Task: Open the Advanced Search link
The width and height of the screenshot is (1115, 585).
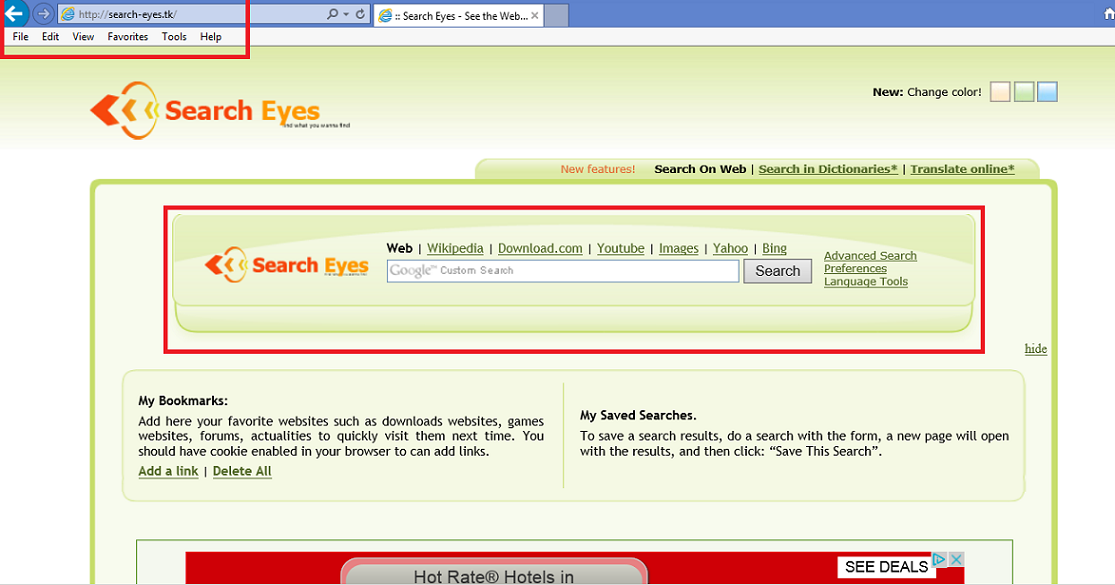Action: [x=870, y=256]
